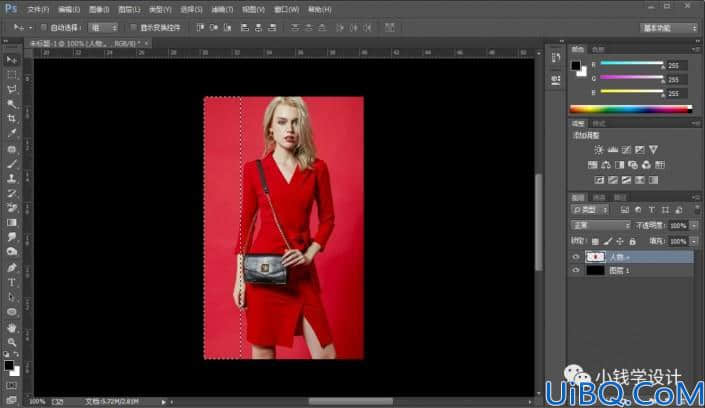
Task: Open the Color panel flyout menu
Action: pyautogui.click(x=696, y=49)
